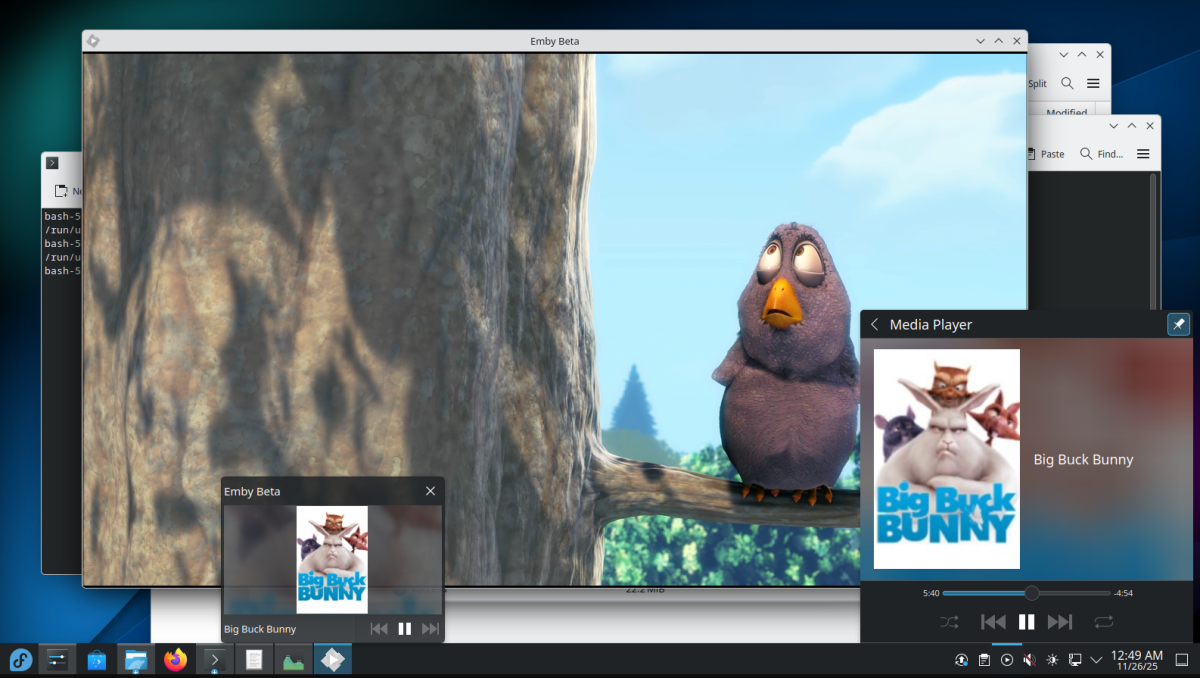Skip to previous track in Media Player popup
1200x678 pixels.
click(x=993, y=622)
